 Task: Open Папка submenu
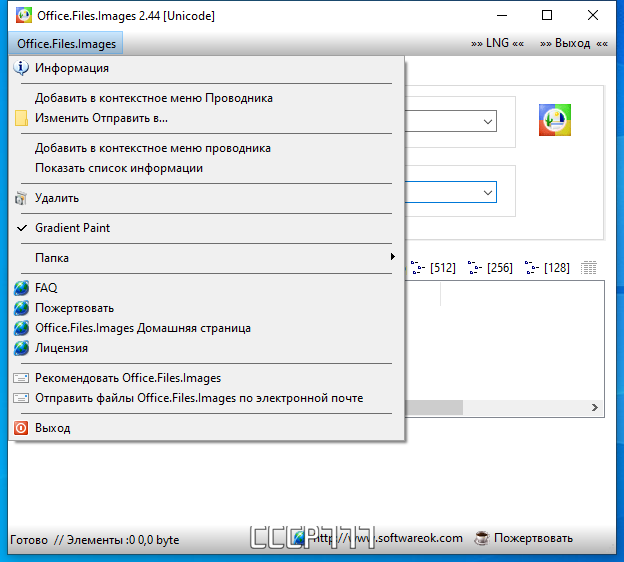pos(206,258)
